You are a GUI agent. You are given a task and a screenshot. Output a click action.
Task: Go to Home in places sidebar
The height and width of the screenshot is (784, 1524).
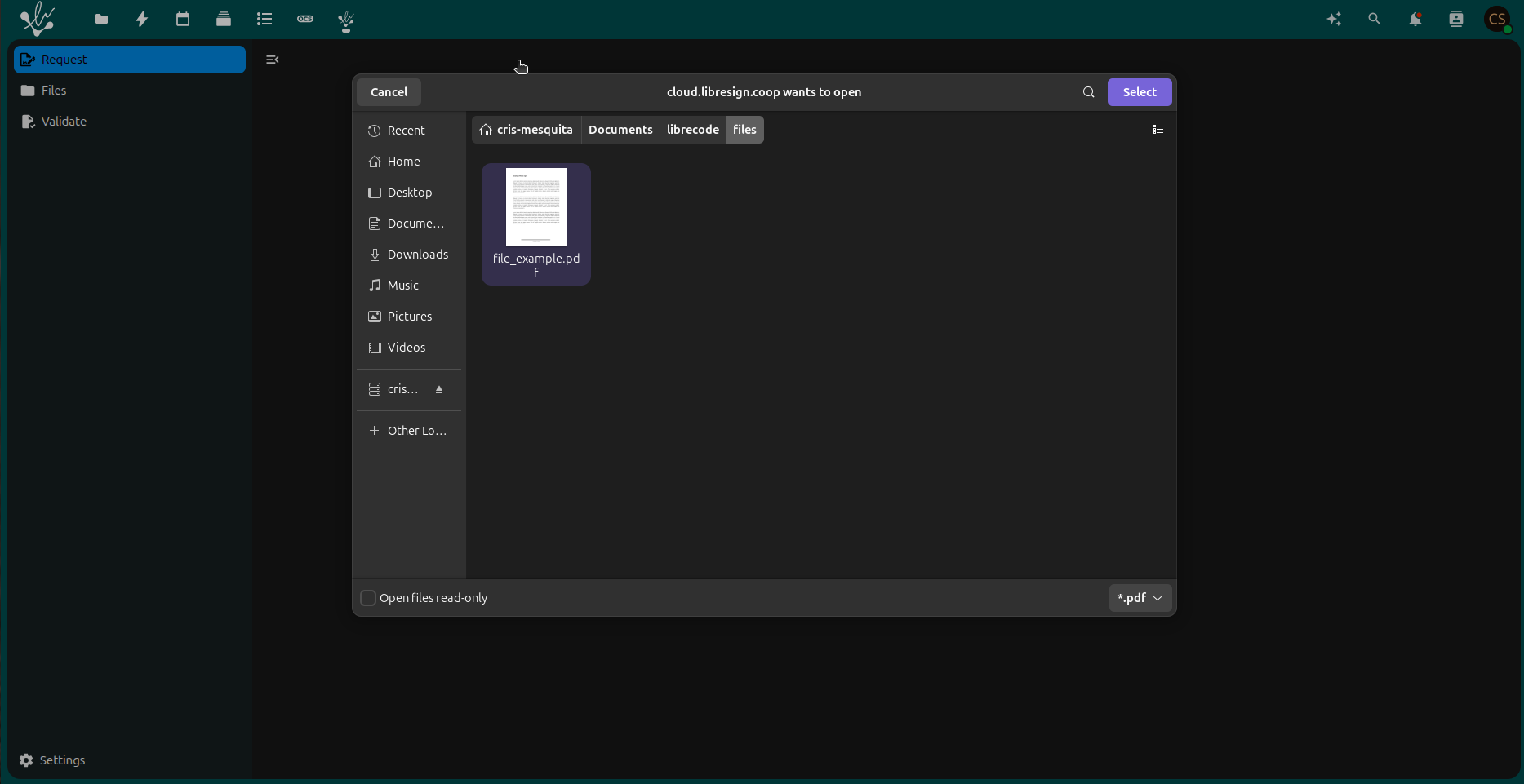pos(409,162)
